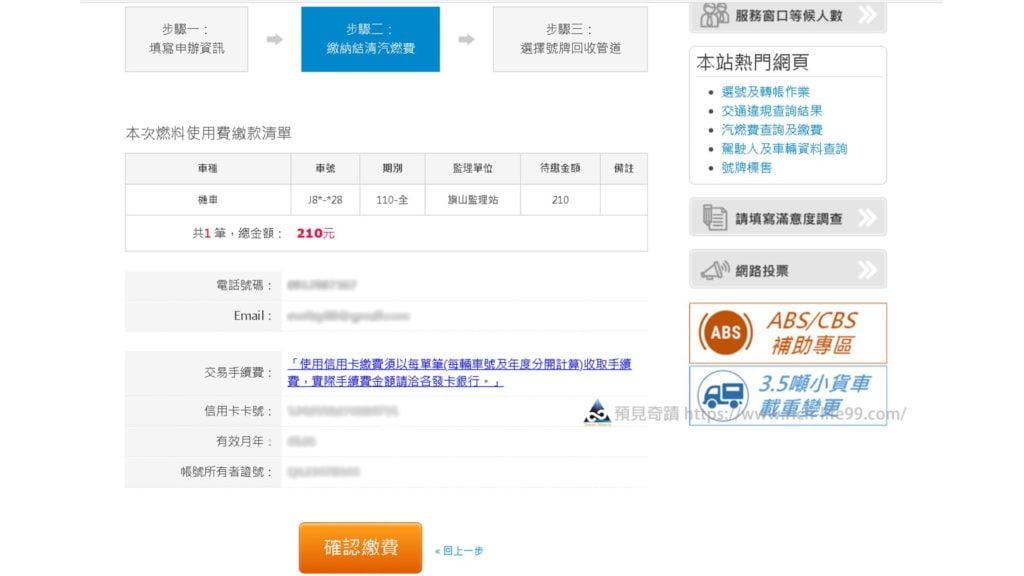Image resolution: width=1024 pixels, height=576 pixels.
Task: Open 交通違規查詢結果 link
Action: tap(771, 111)
